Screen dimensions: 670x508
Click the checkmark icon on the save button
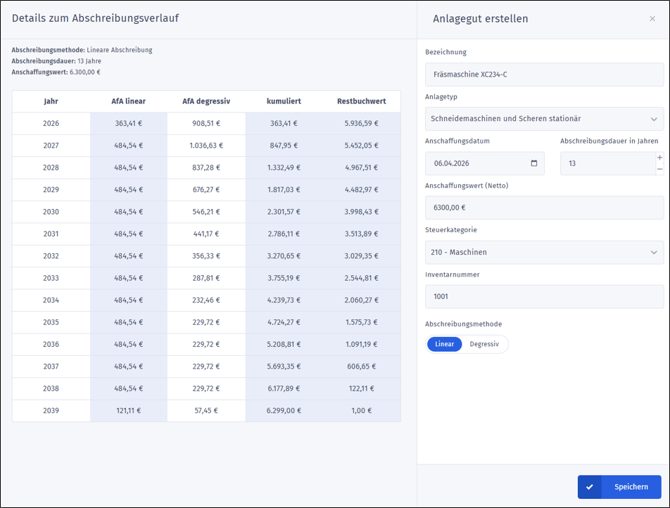point(590,487)
